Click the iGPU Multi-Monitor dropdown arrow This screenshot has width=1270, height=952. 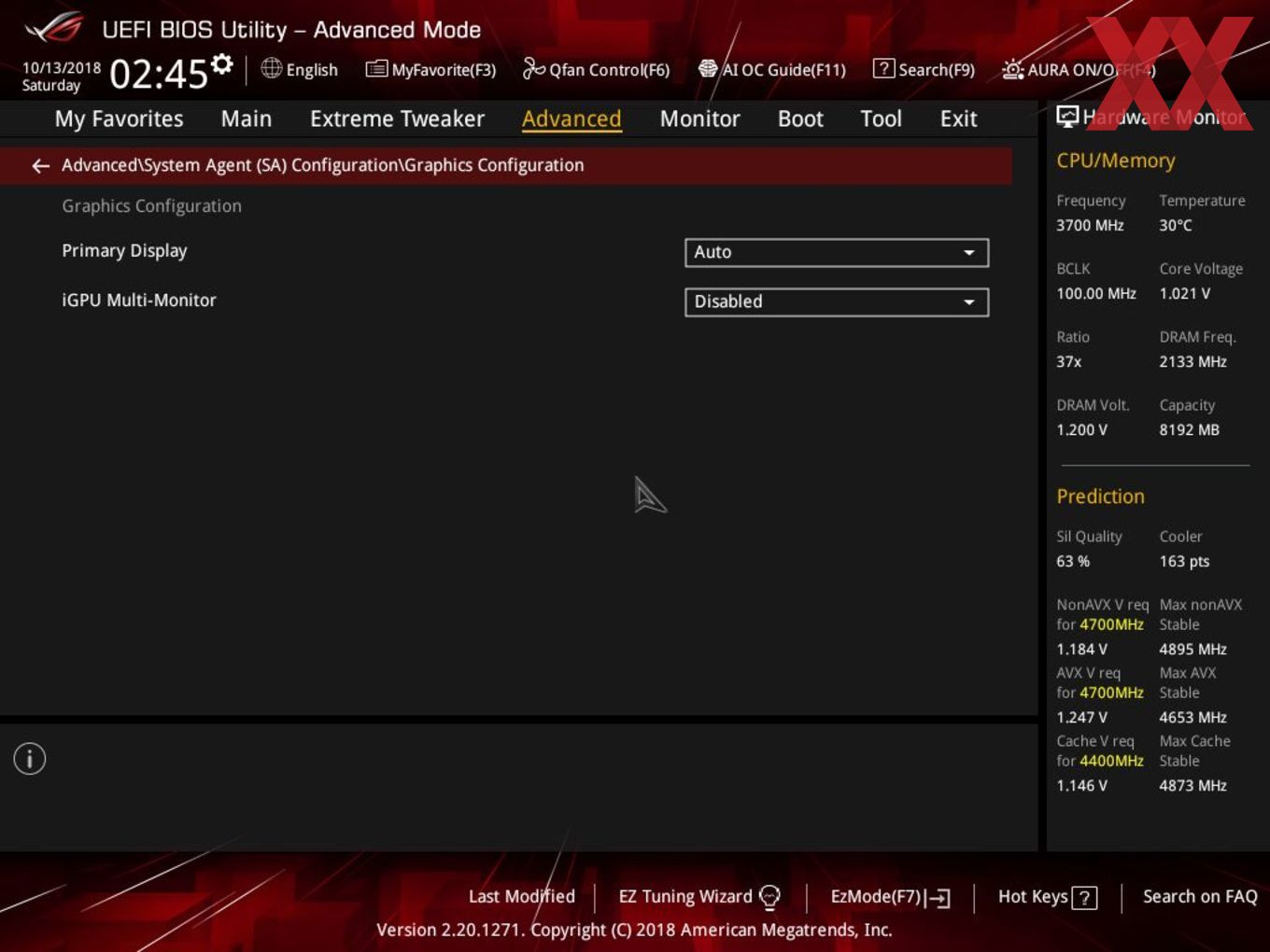coord(969,302)
